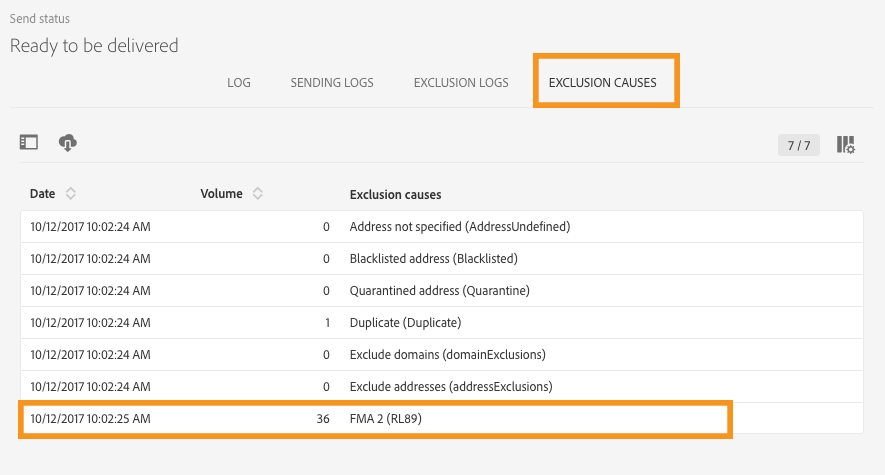Select the Address not specified row

point(442,227)
